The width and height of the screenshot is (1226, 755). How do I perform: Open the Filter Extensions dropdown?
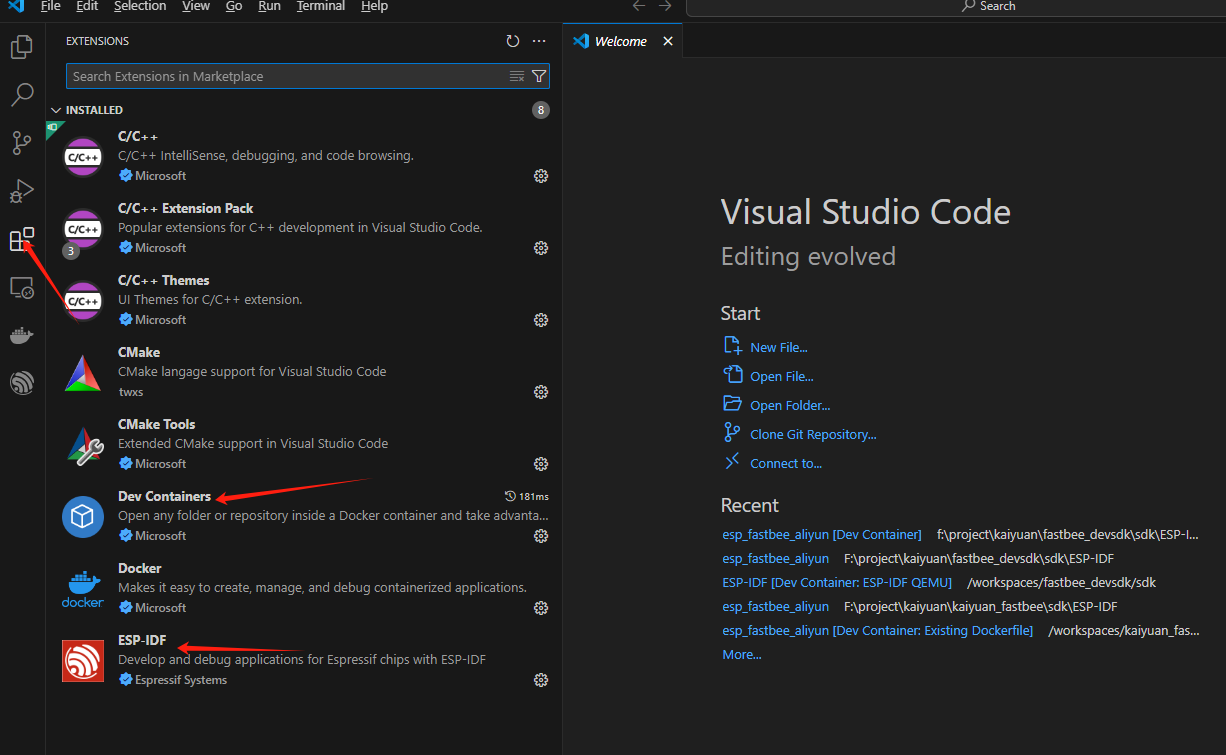pos(539,76)
